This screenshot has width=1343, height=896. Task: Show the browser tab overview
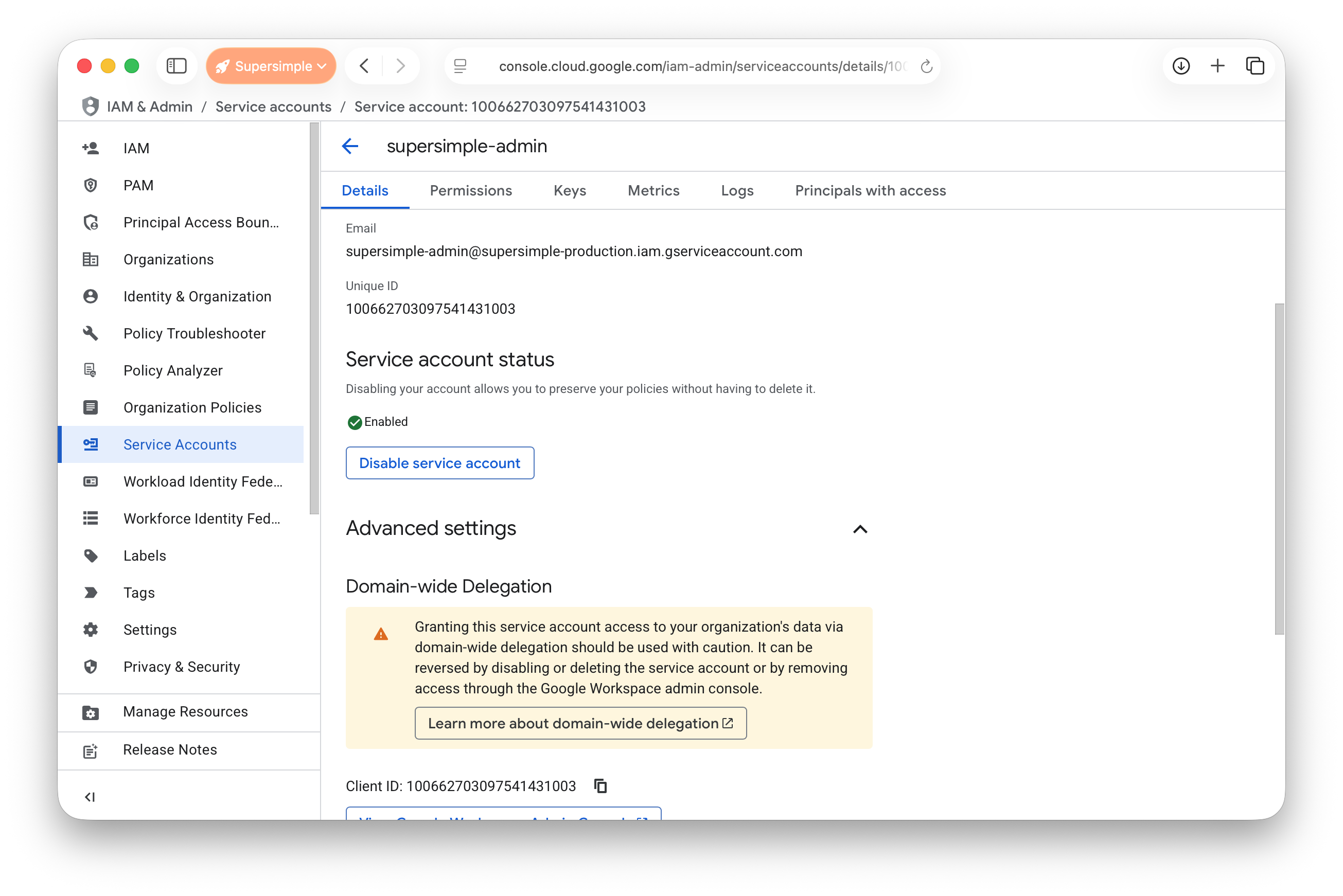pos(1254,66)
